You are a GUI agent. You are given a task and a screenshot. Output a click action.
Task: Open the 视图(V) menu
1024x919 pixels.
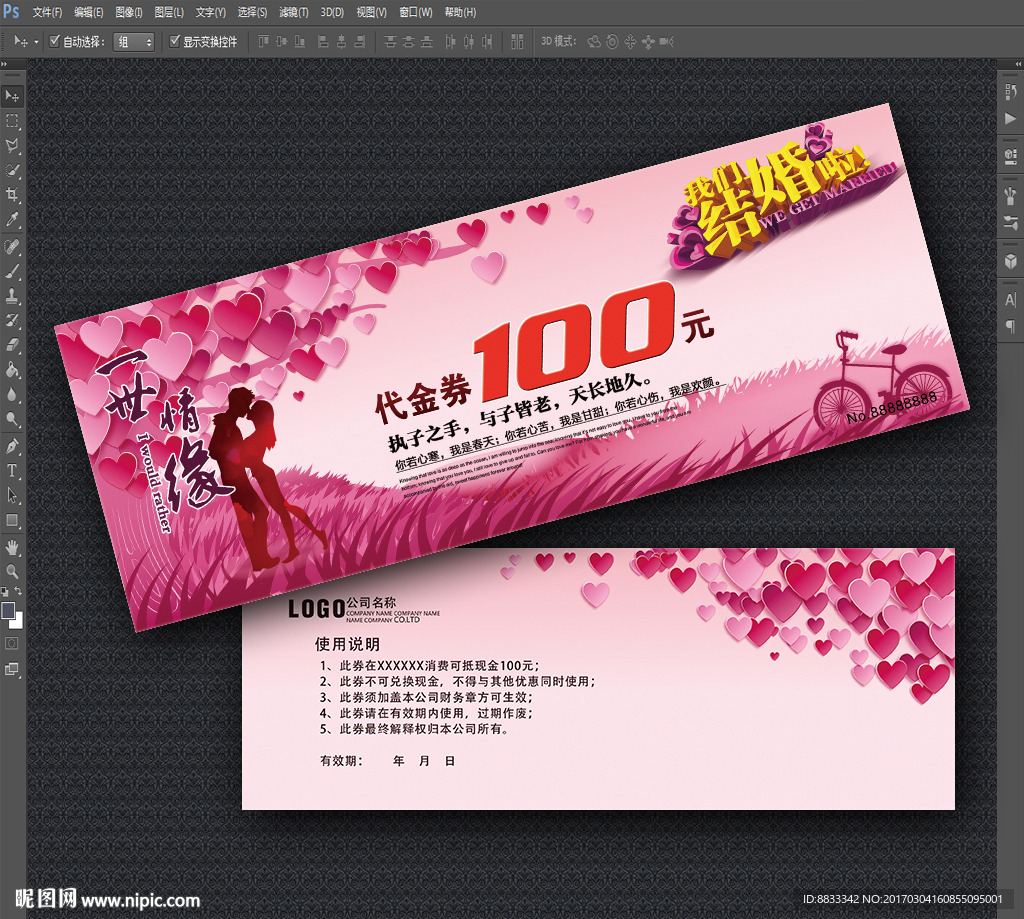[x=371, y=12]
